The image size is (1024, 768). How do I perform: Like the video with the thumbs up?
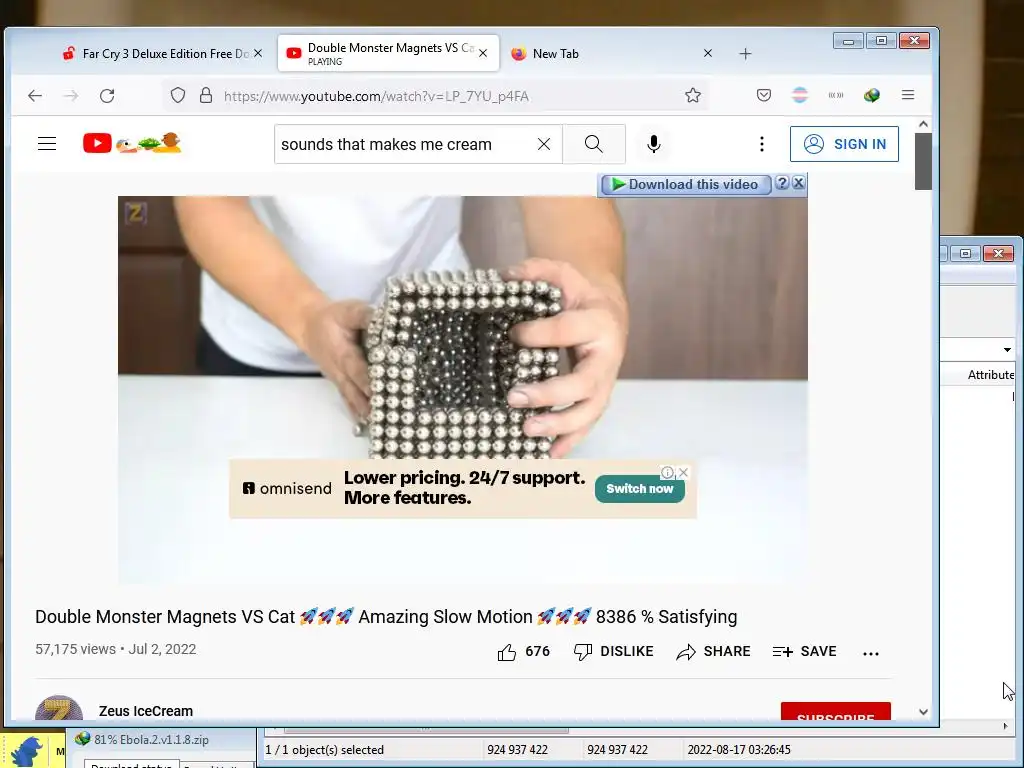[523, 652]
